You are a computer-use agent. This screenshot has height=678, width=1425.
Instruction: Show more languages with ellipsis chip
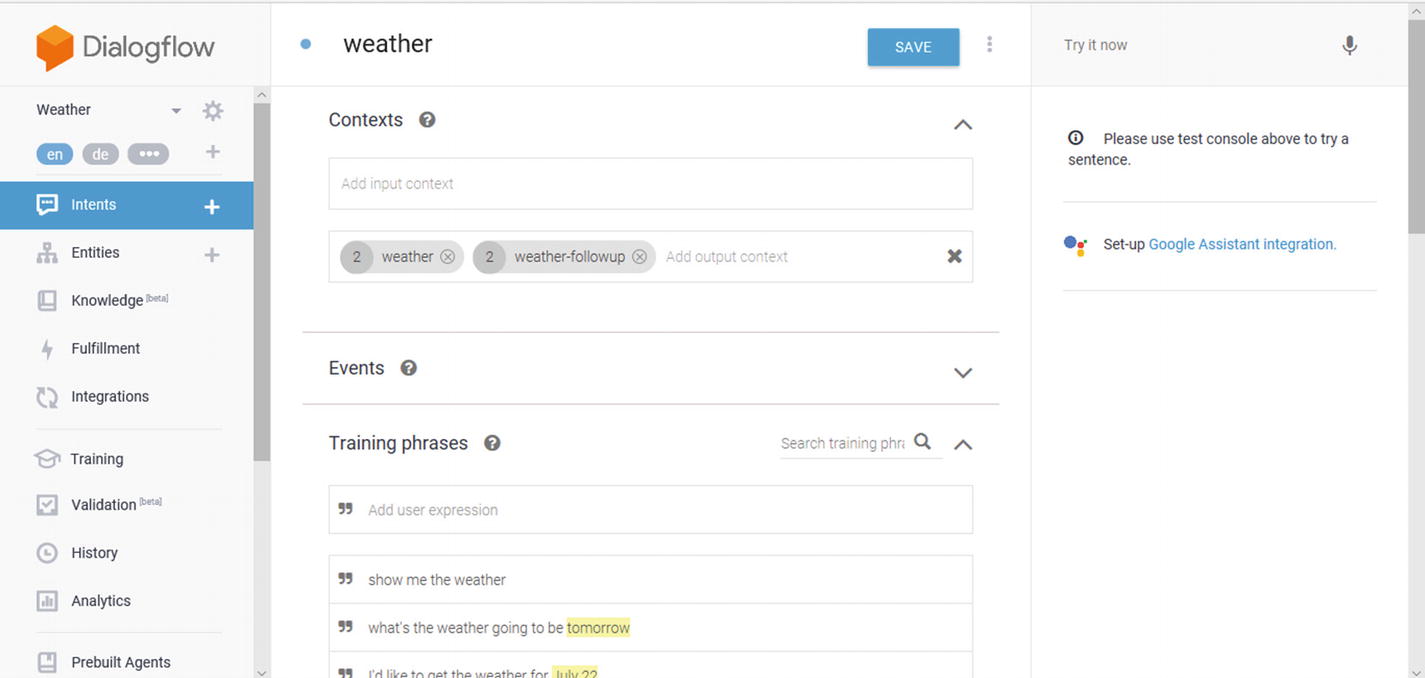coord(148,154)
